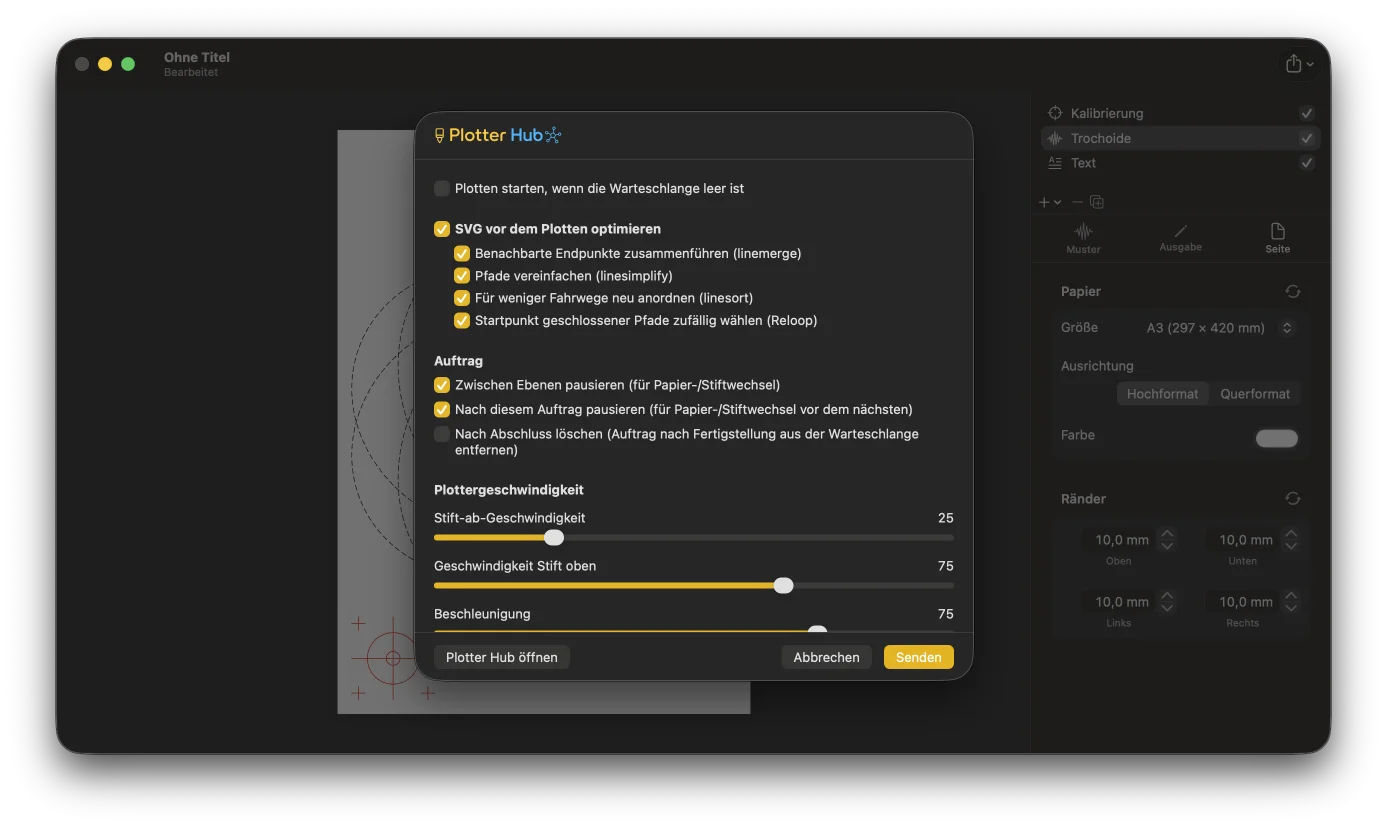Click the red calibration target on canvas
1387x828 pixels.
(393, 658)
